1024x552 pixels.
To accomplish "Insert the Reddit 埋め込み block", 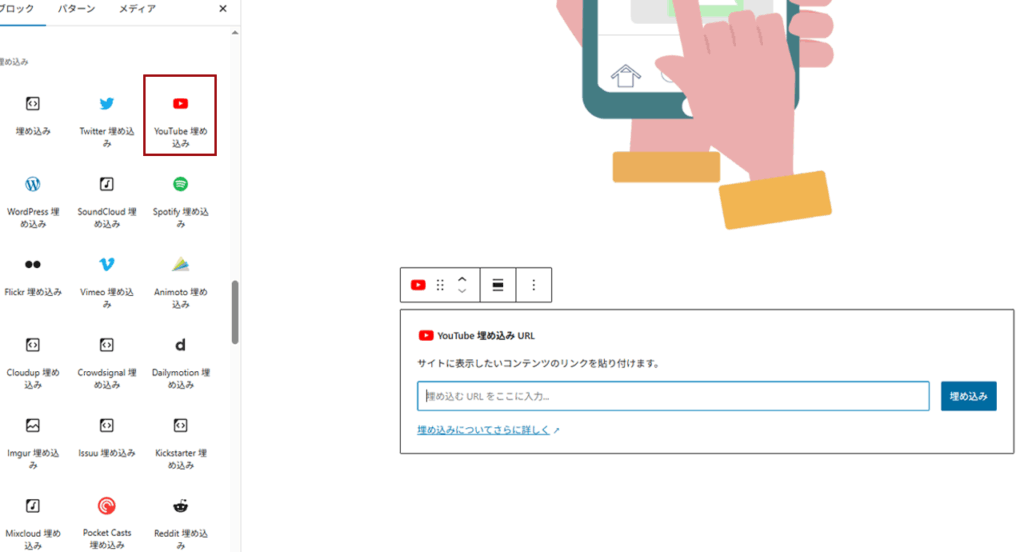I will coord(180,523).
